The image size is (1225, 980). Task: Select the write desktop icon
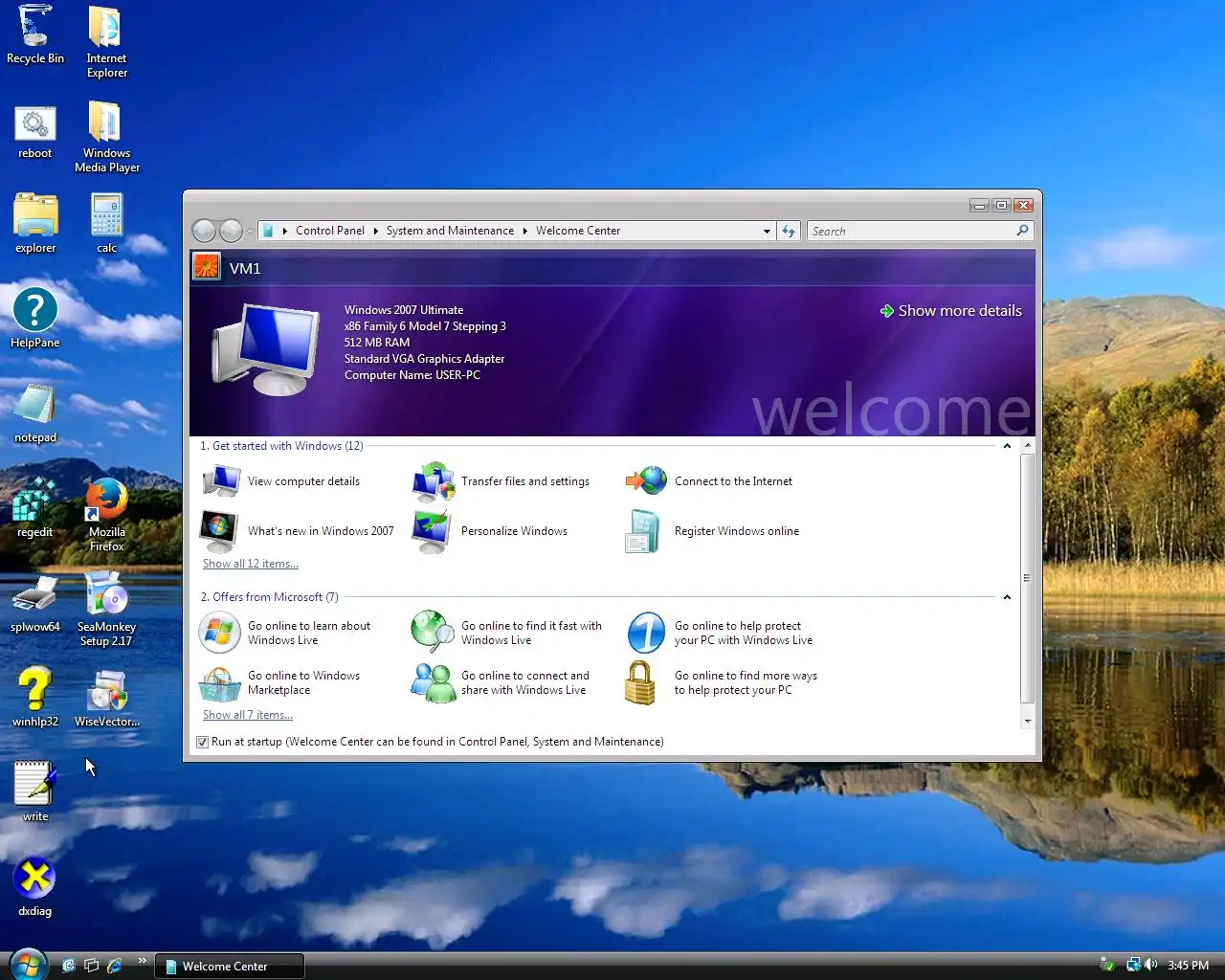35,791
